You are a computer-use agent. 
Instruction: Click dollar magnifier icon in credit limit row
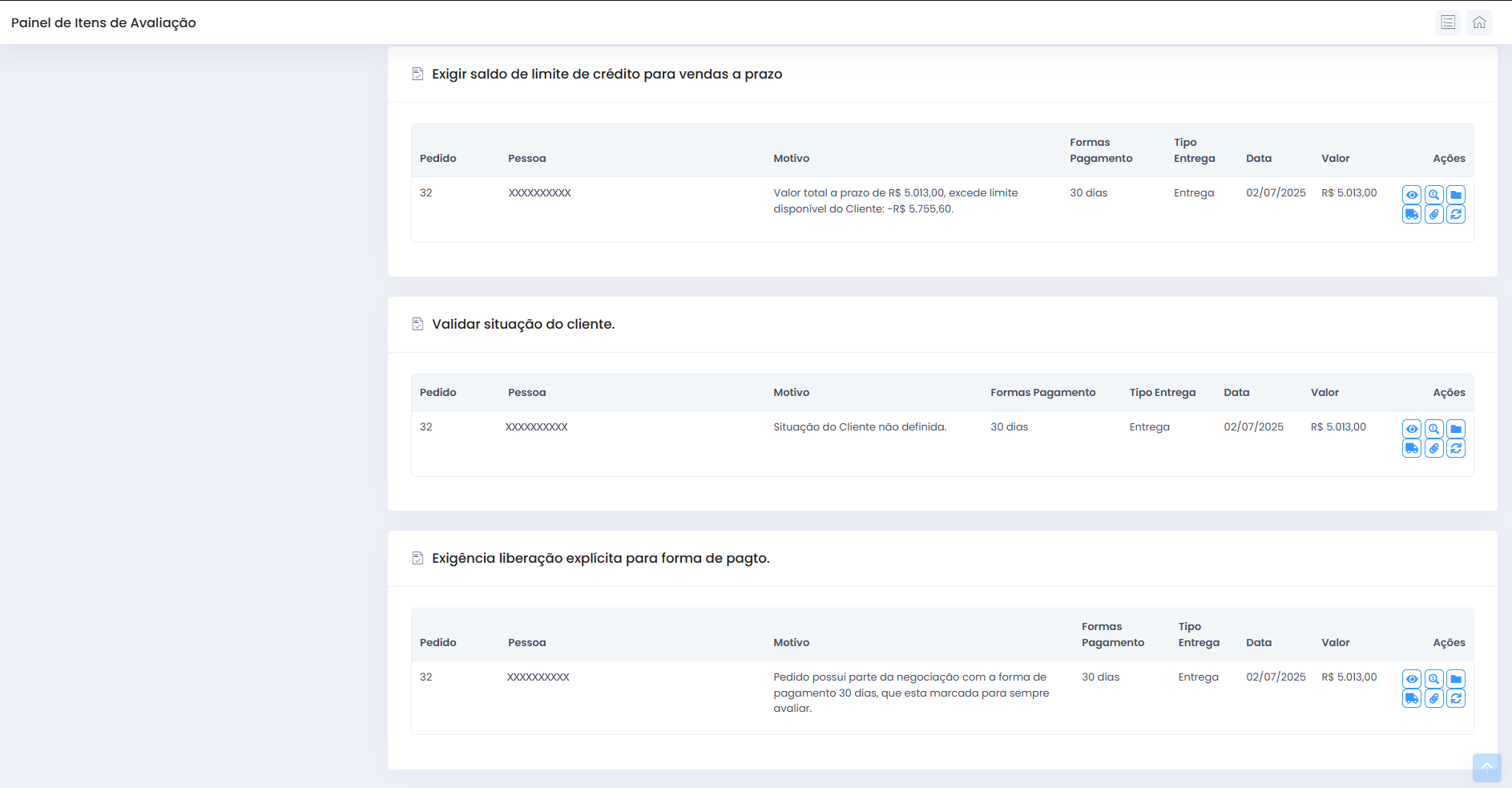click(x=1434, y=195)
